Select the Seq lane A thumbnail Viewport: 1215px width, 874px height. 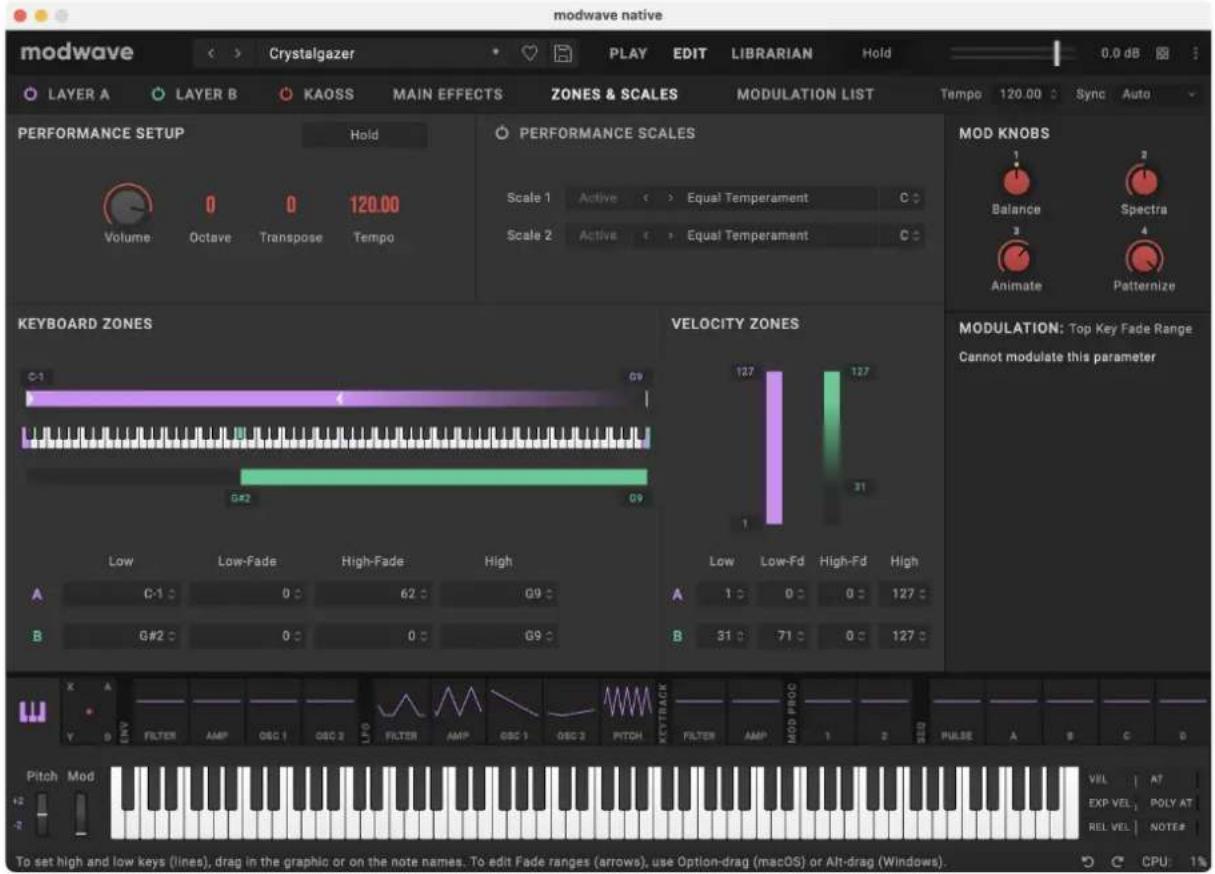(x=1014, y=712)
